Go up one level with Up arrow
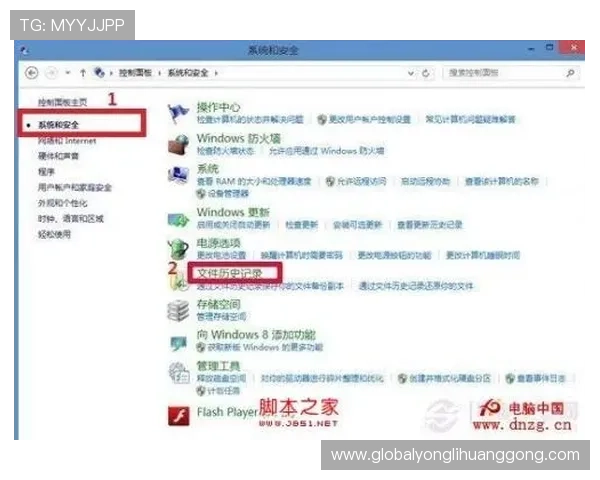This screenshot has height=480, width=600. pos(83,73)
